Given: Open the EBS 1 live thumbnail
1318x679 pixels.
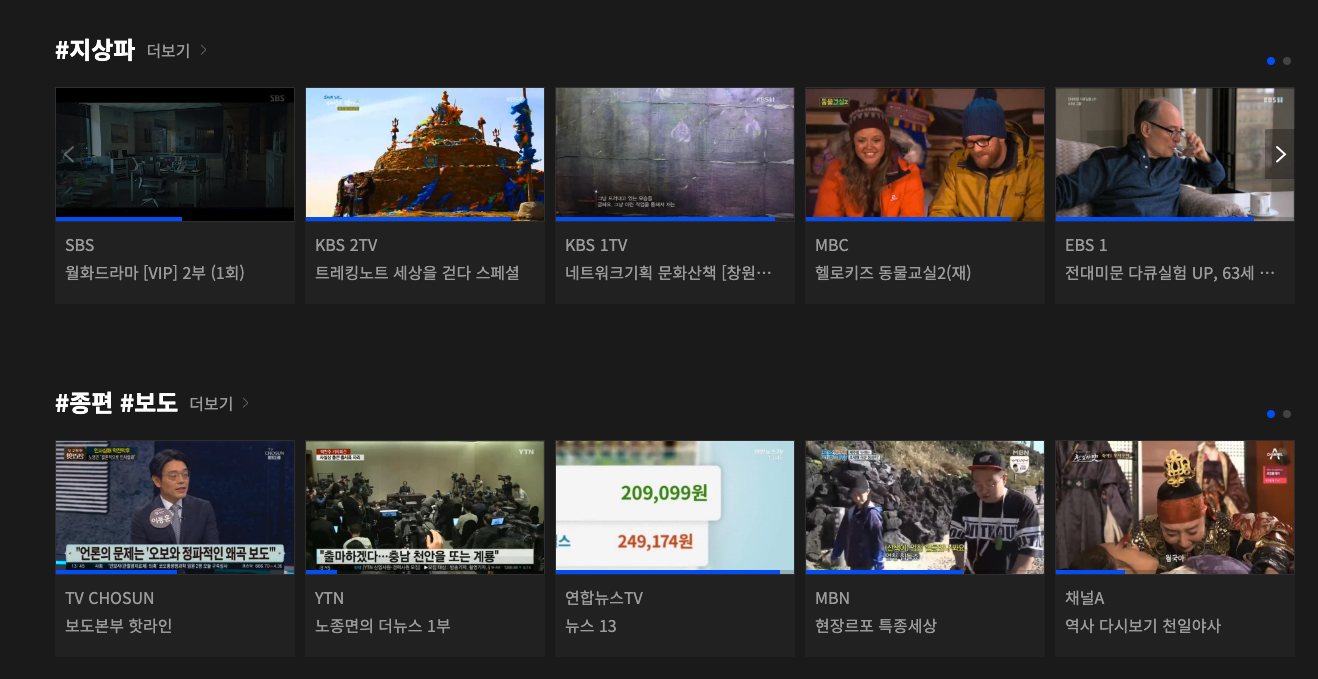Looking at the screenshot, I should tap(1175, 154).
